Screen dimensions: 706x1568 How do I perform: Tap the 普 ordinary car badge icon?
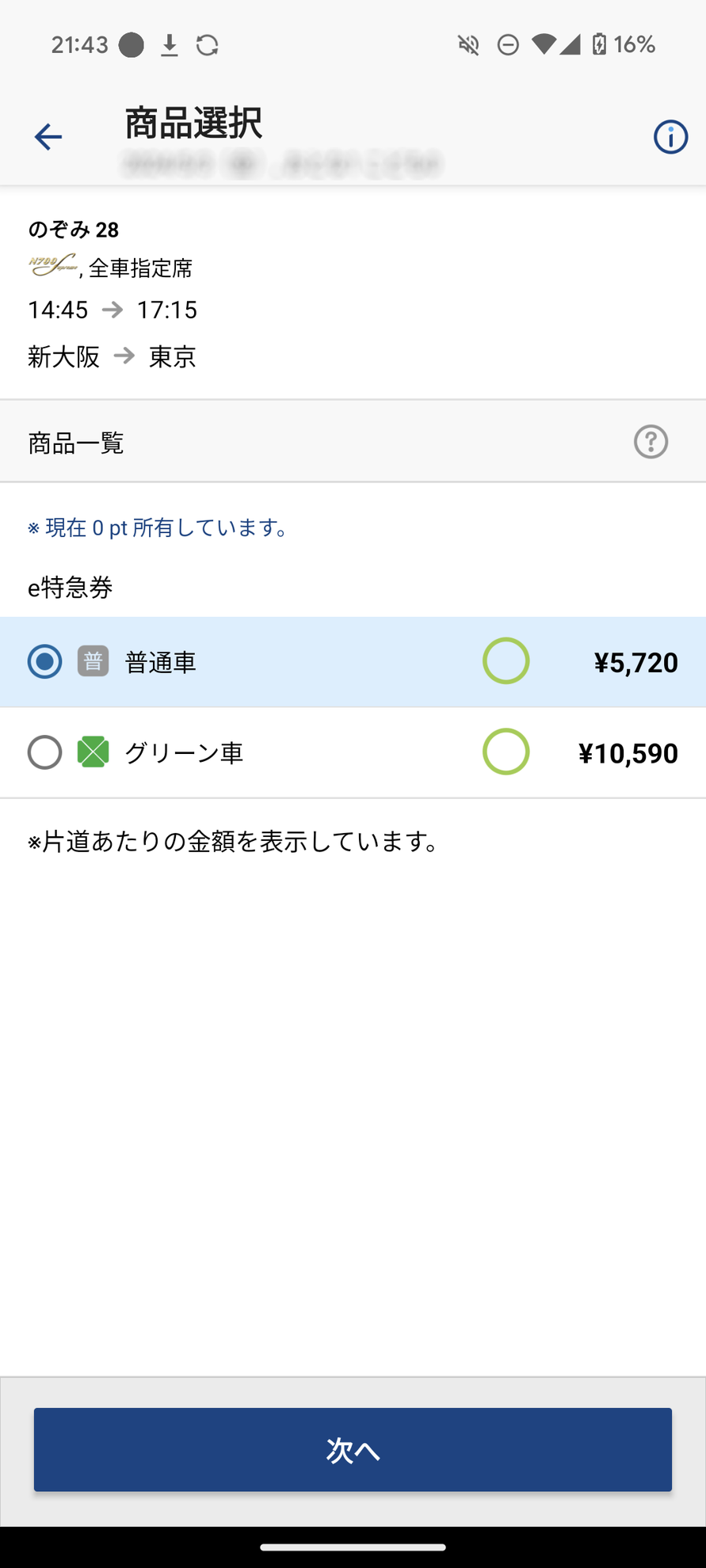(93, 661)
